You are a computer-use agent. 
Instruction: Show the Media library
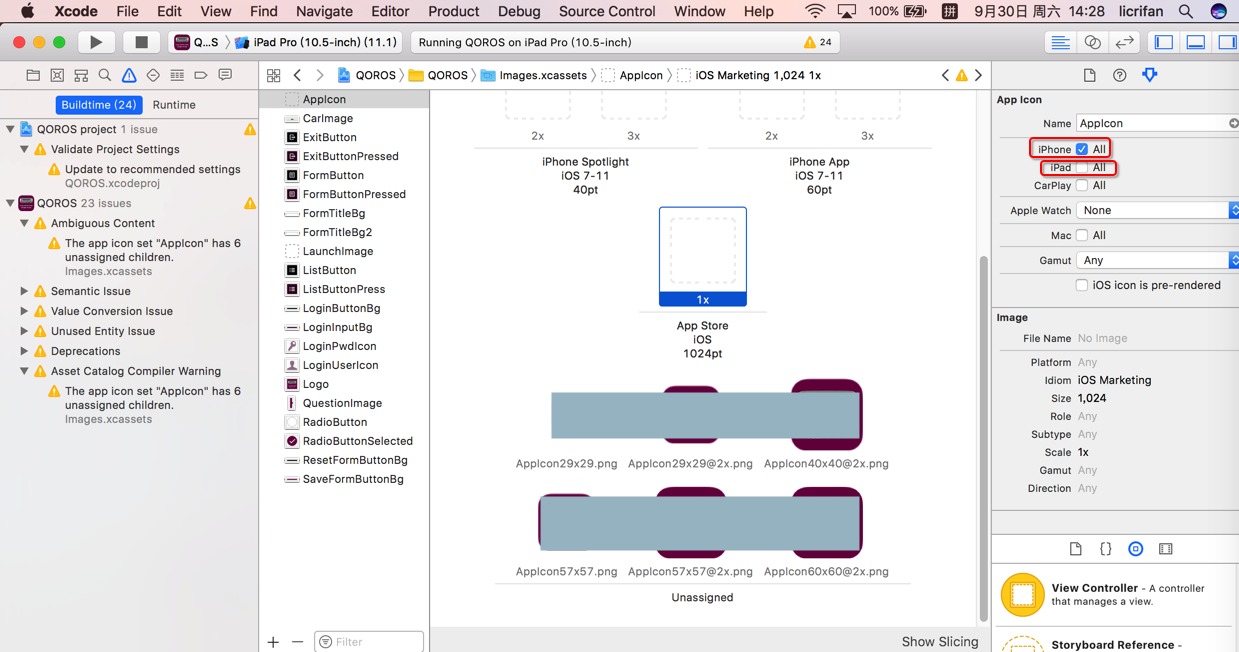(x=1166, y=549)
